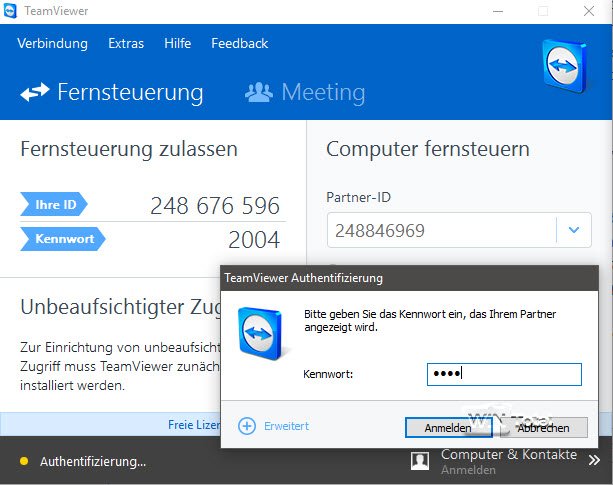Image resolution: width=613 pixels, height=485 pixels.
Task: Select the Ihre ID number 248 676 596
Action: [215, 206]
